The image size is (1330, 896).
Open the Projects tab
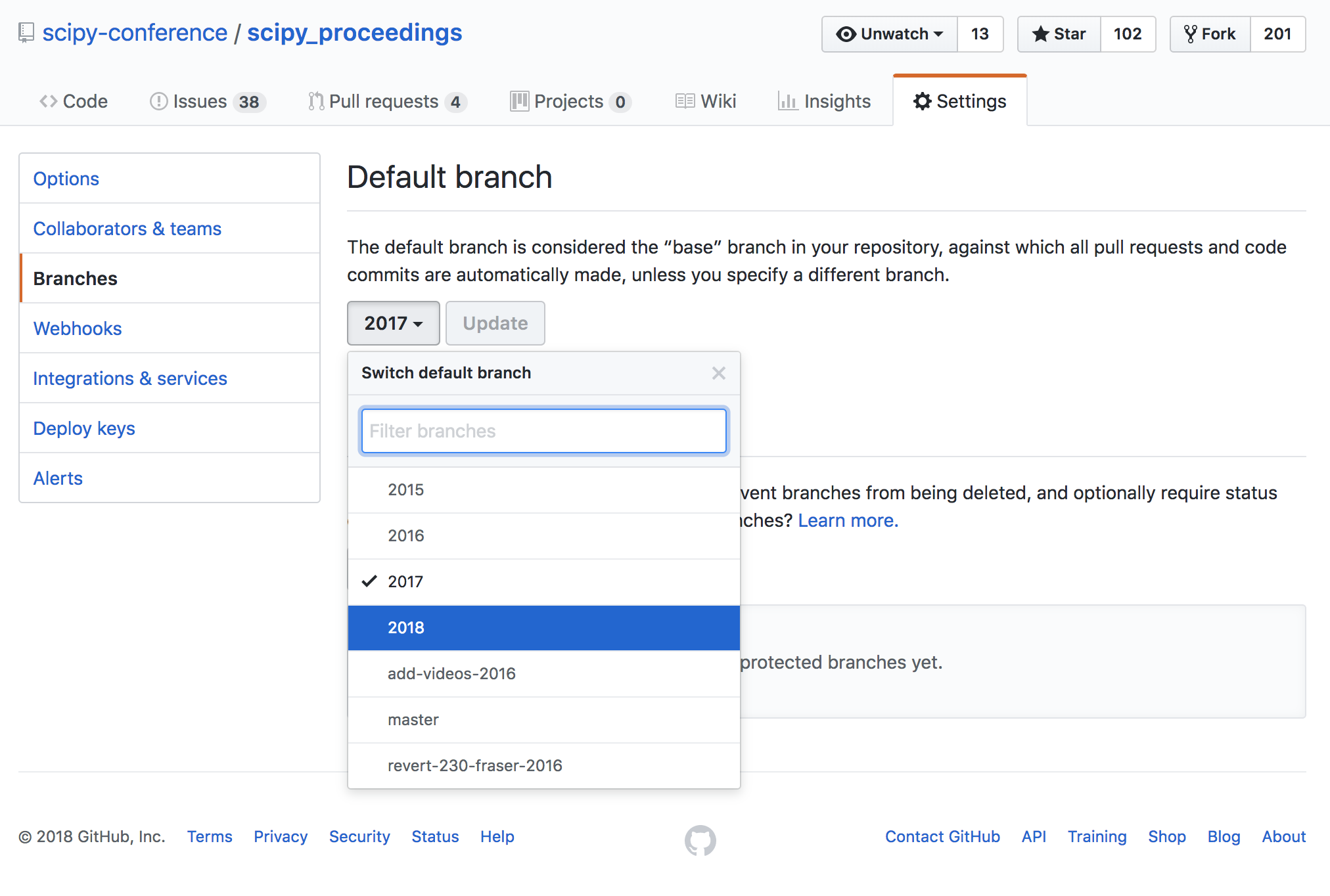(x=571, y=101)
